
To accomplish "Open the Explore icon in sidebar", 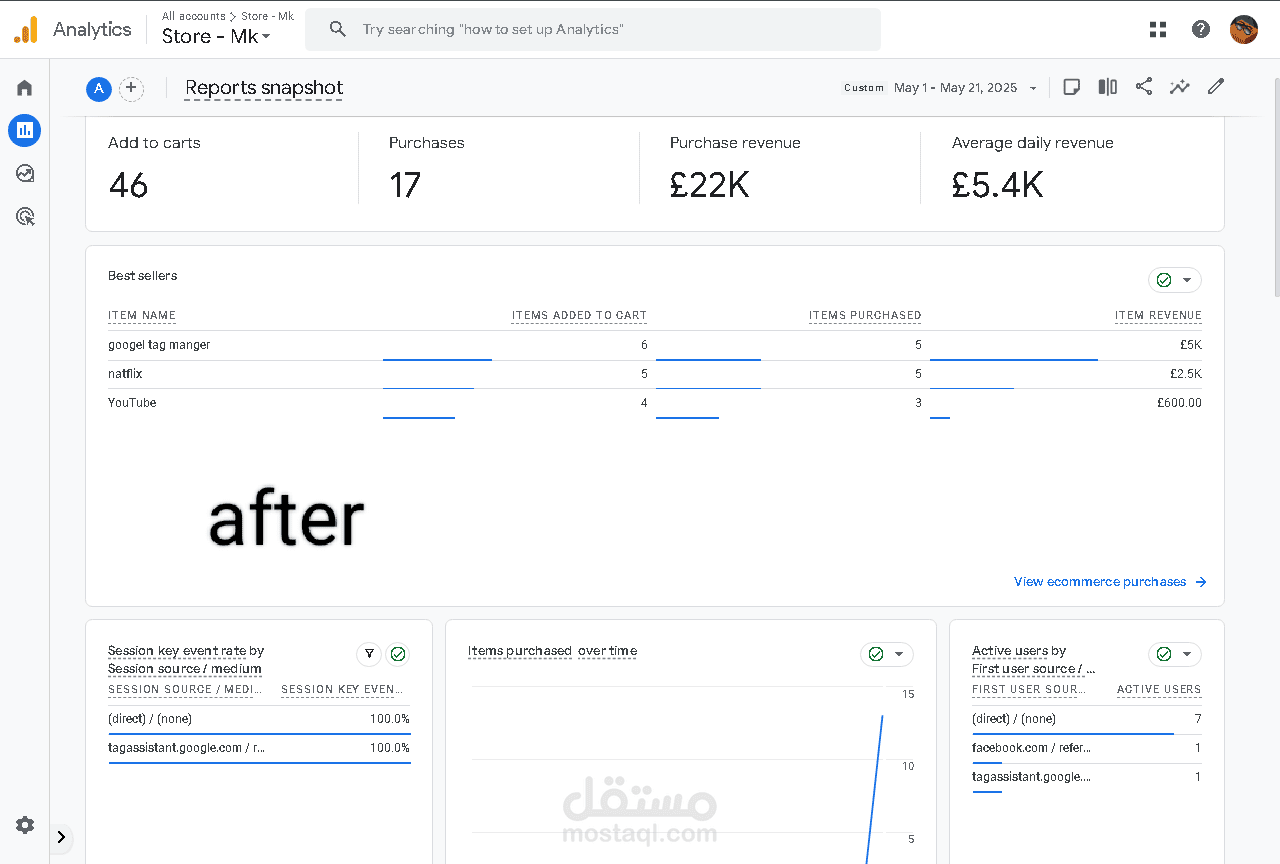I will point(25,173).
